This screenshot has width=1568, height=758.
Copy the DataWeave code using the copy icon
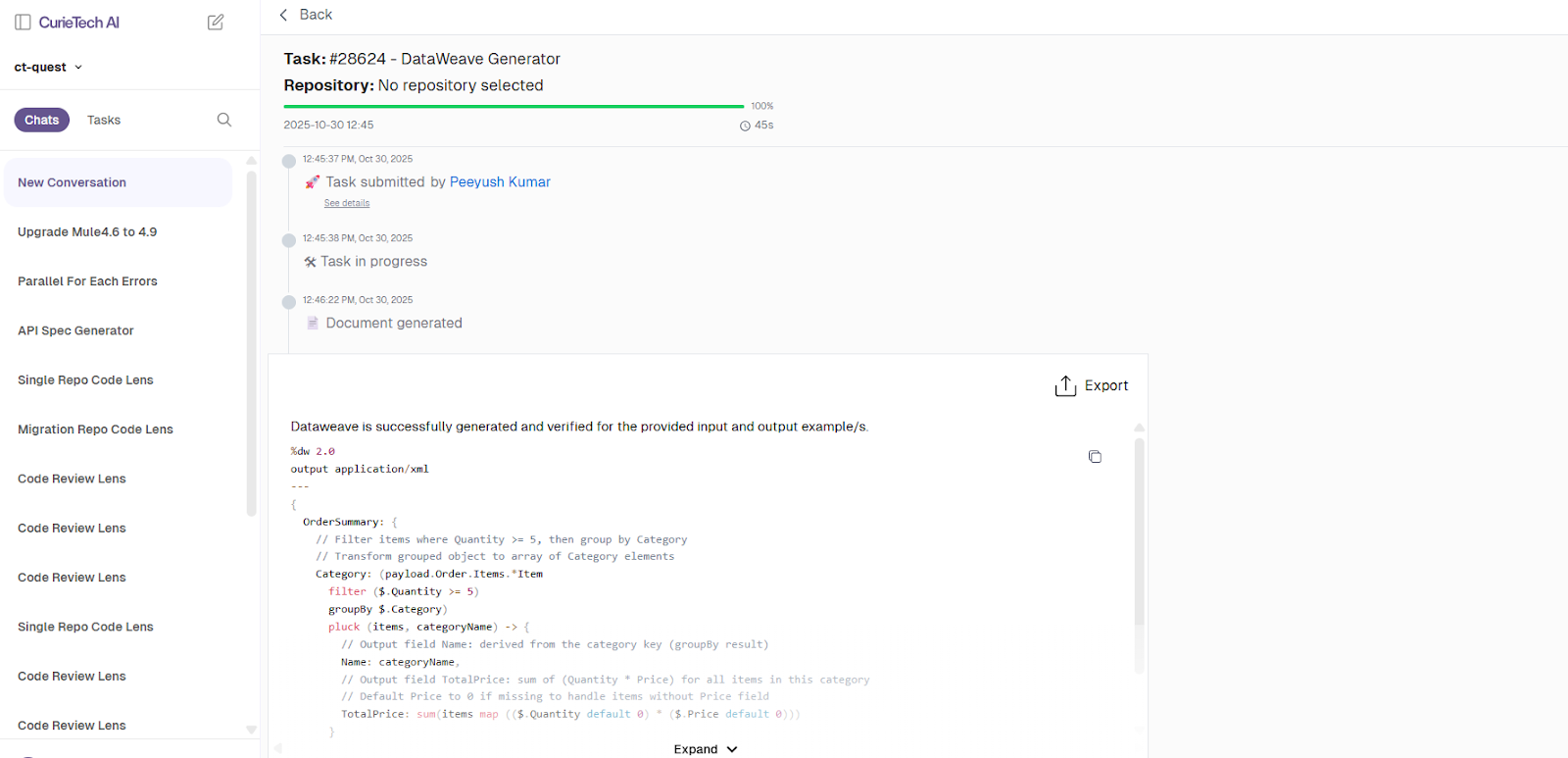1095,456
